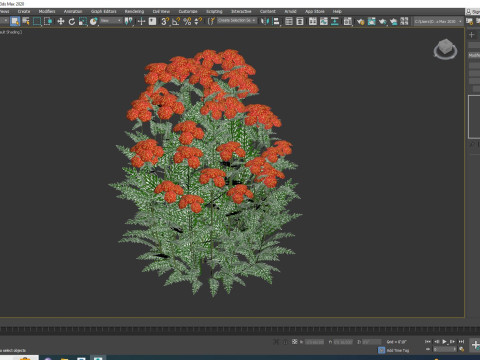Open Scripting menu

point(214,11)
